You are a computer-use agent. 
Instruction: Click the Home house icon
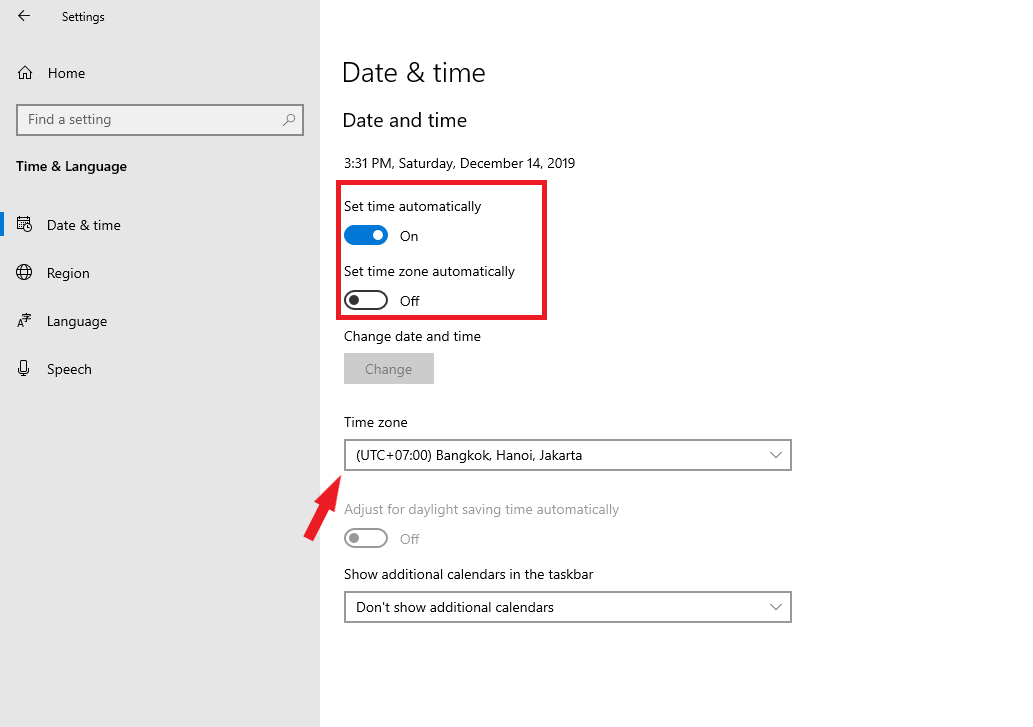tap(25, 73)
